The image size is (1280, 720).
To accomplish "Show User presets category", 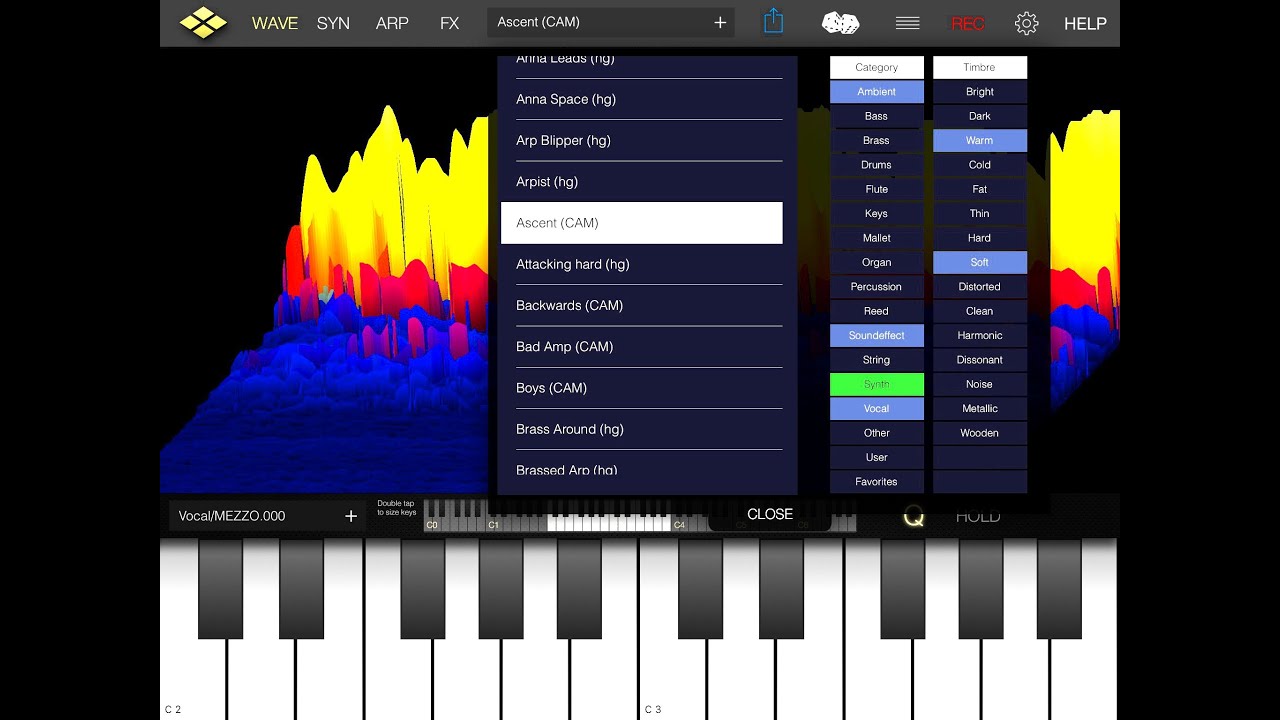I will tap(877, 457).
